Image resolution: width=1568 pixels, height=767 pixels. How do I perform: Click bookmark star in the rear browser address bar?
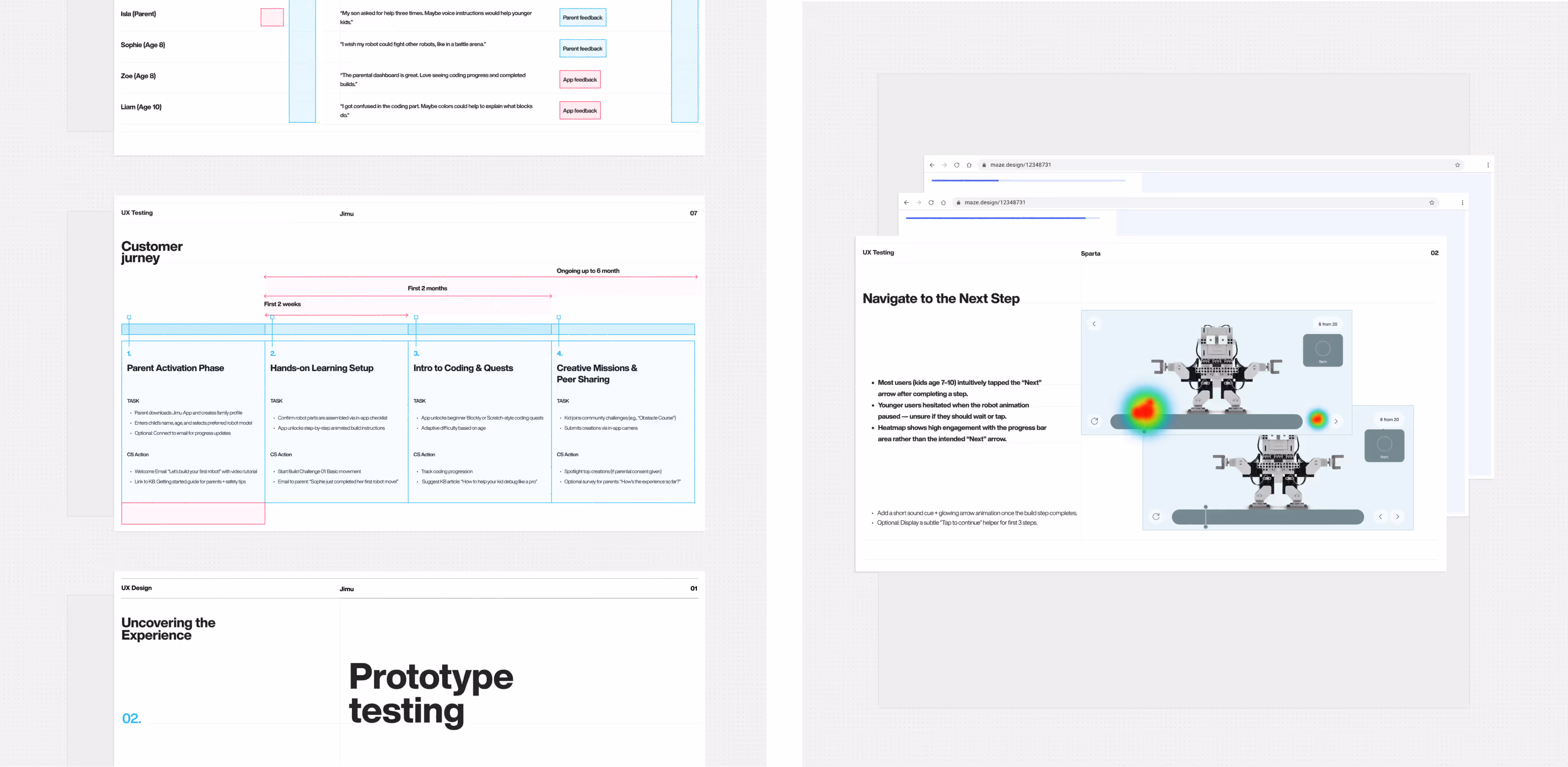pyautogui.click(x=1457, y=165)
